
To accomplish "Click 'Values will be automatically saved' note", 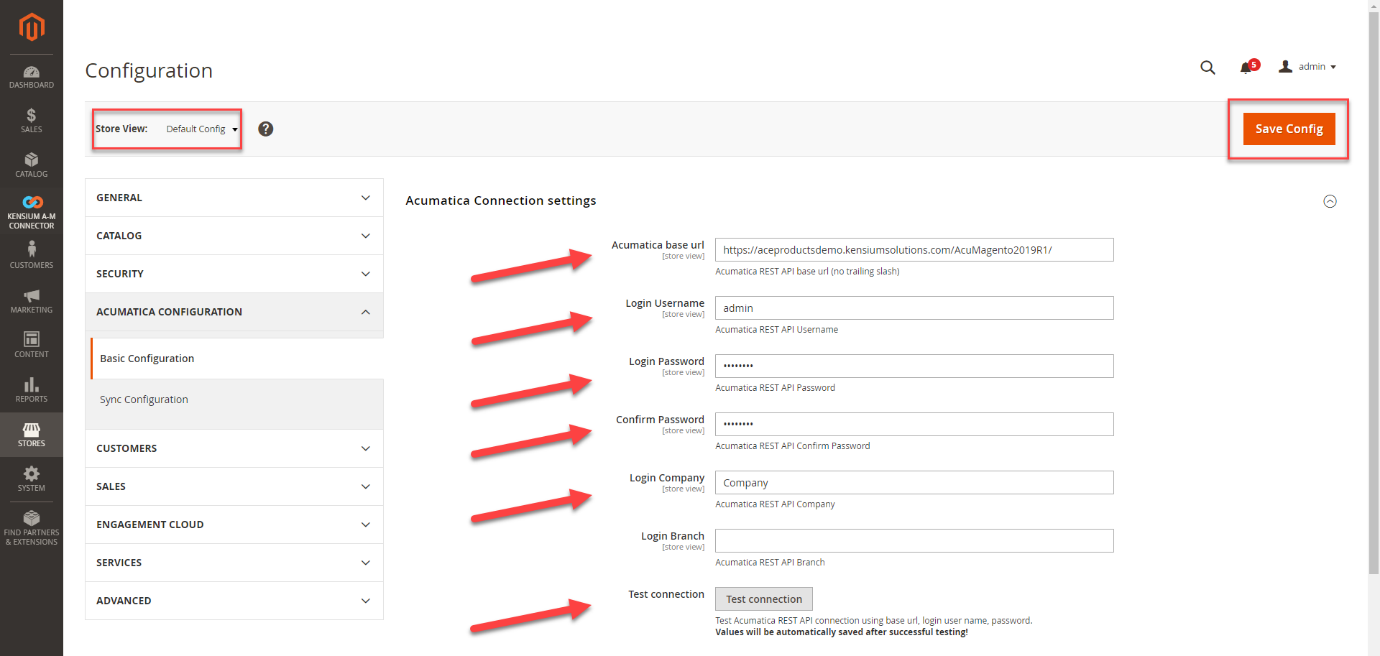I will (x=842, y=633).
